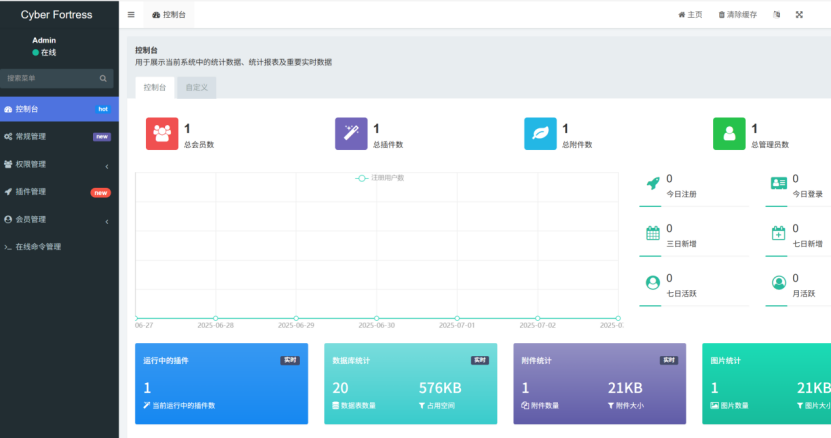Click the red 总会员数 users icon
Image resolution: width=831 pixels, height=438 pixels.
(x=162, y=134)
